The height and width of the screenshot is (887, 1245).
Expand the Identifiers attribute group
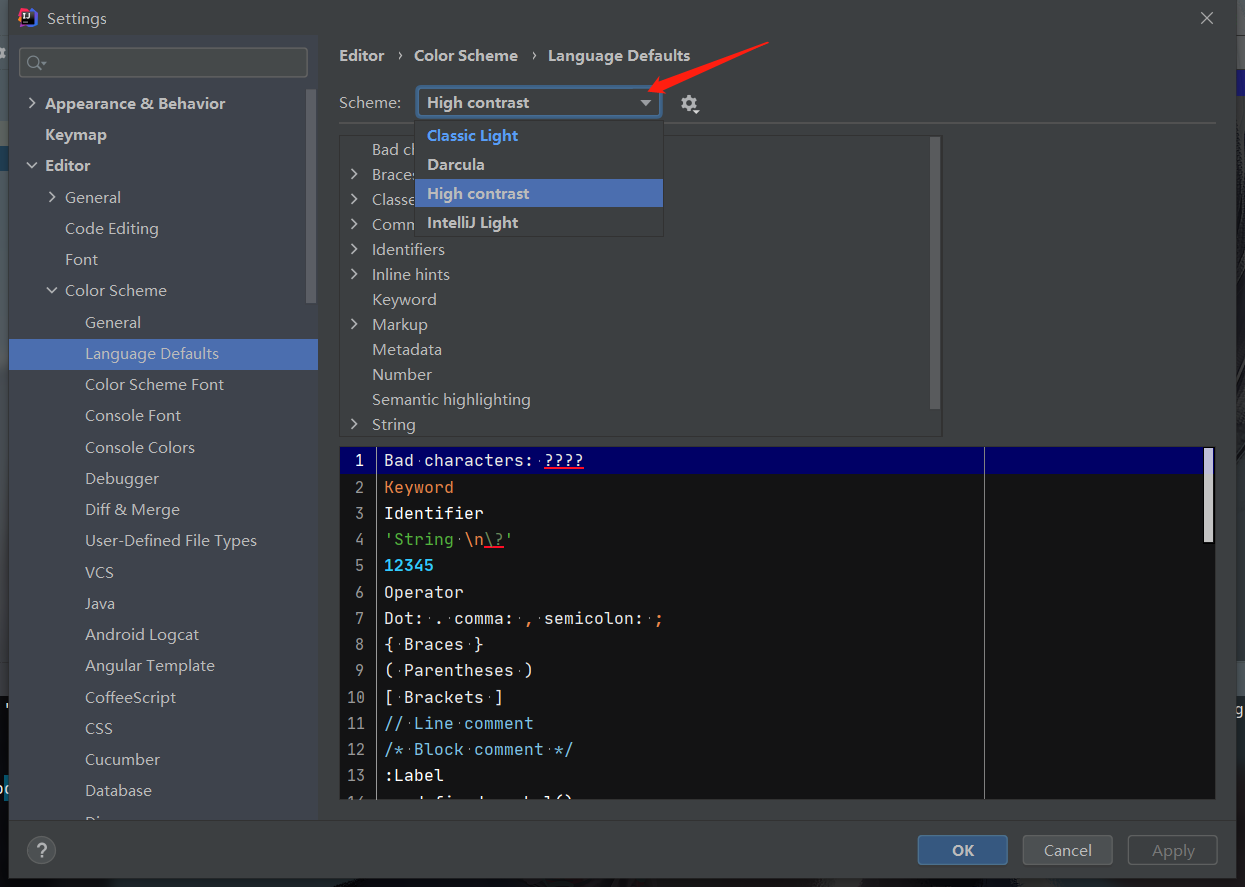pos(354,249)
